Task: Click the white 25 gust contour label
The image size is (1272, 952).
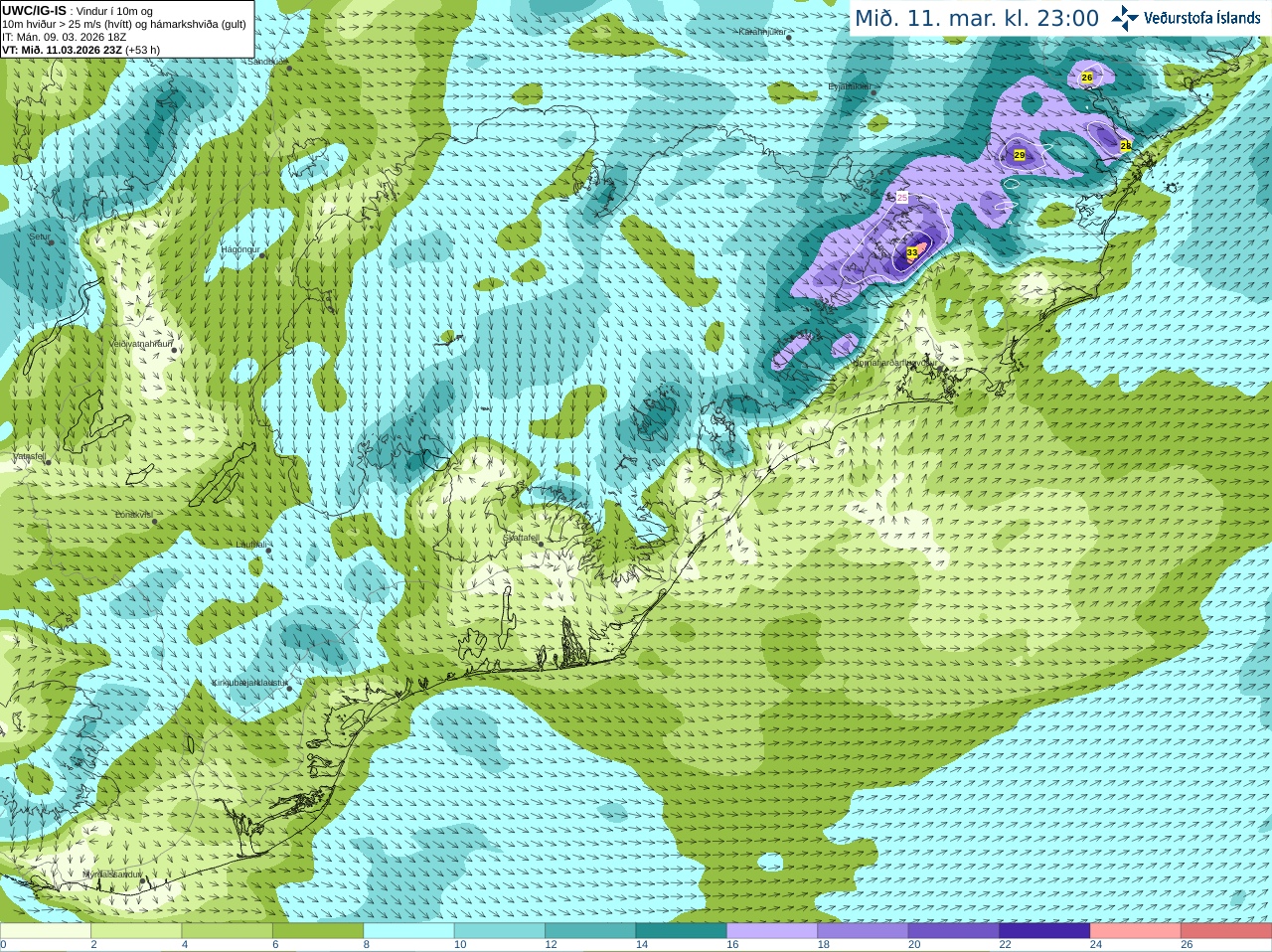Action: [x=902, y=197]
